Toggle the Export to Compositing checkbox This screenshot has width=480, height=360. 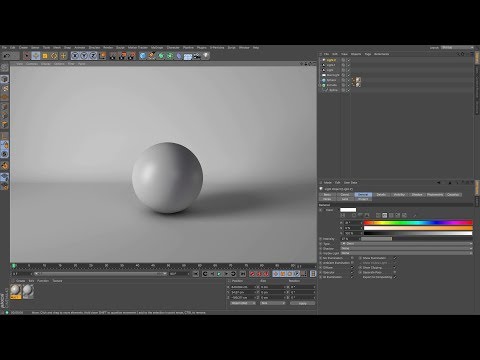click(395, 277)
